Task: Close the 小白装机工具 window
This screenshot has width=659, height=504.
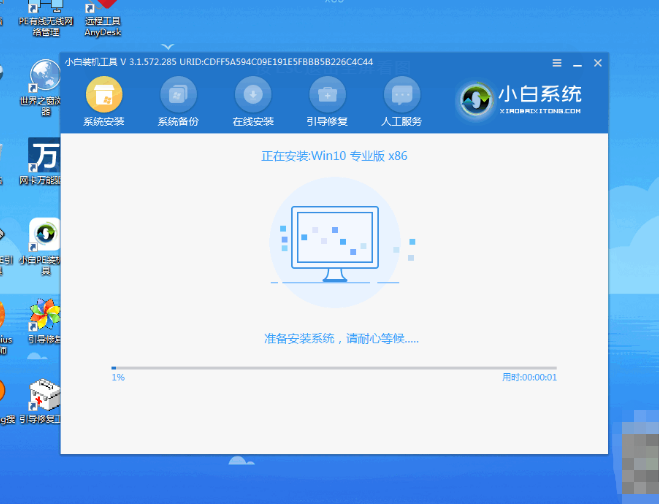Action: (598, 62)
